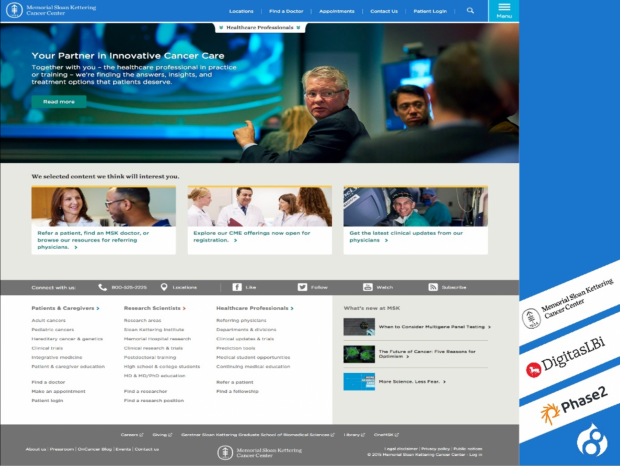Open OneMSK external footer link
620x466 pixels.
point(386,435)
